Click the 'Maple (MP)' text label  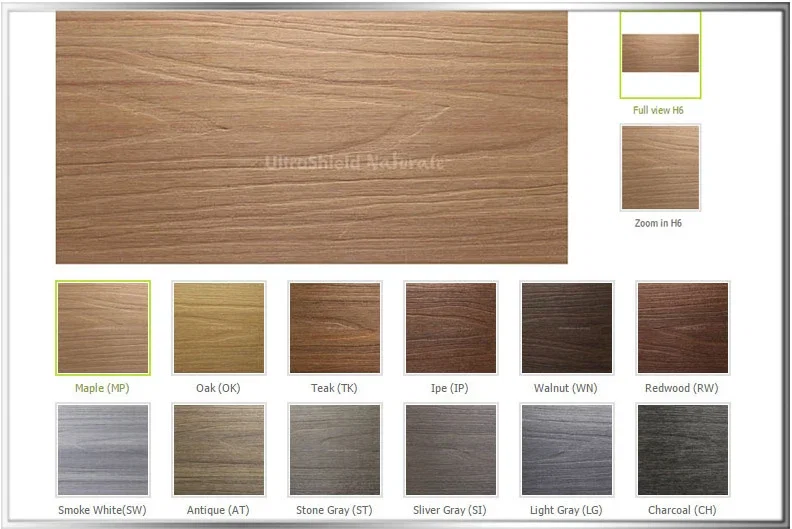(102, 388)
